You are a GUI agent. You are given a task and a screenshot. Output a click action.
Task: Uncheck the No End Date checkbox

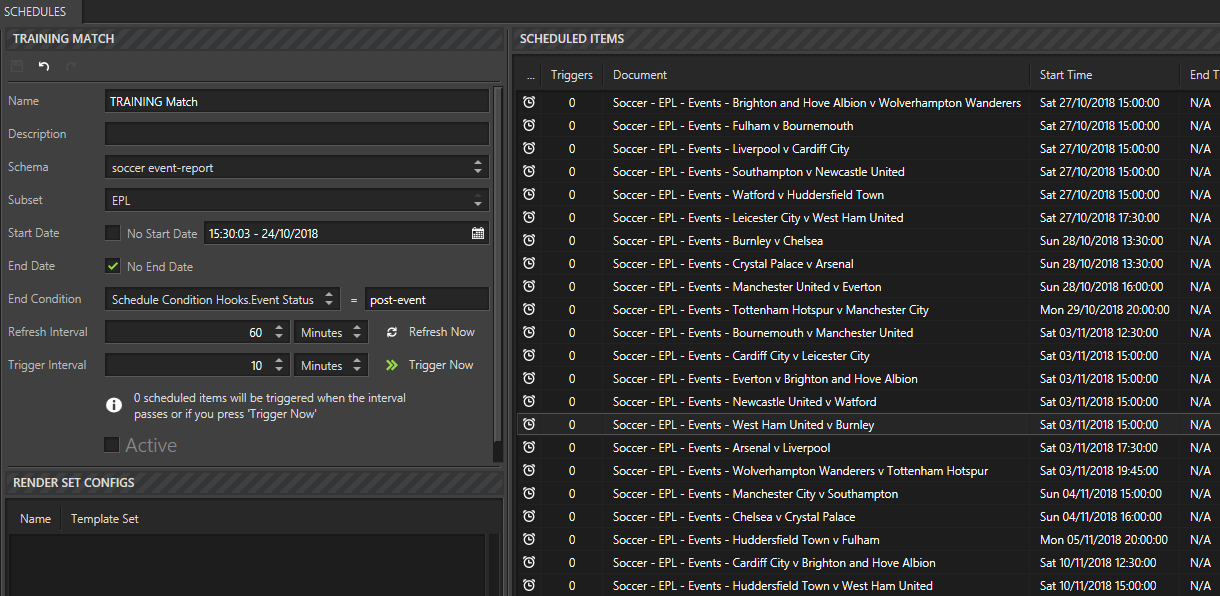pos(113,266)
